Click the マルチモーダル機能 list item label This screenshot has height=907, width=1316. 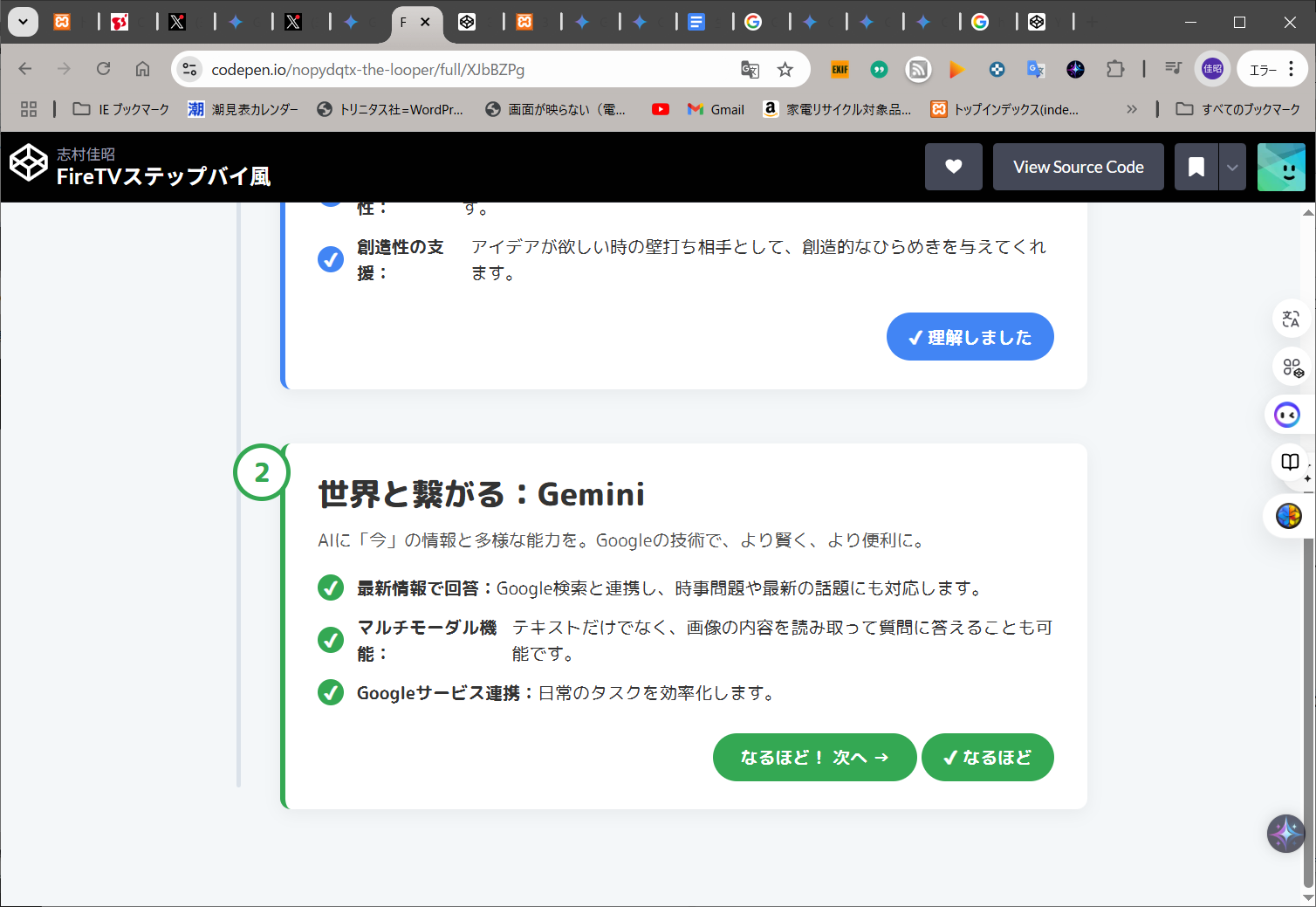[x=427, y=641]
